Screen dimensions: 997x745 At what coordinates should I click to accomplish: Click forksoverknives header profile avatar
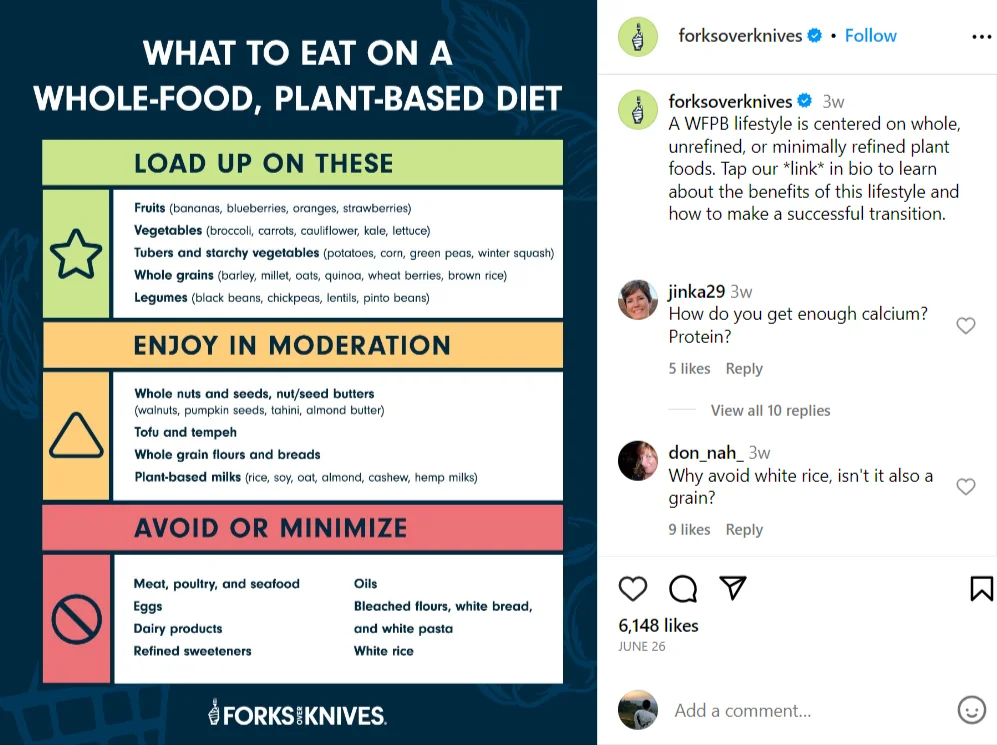click(x=638, y=37)
